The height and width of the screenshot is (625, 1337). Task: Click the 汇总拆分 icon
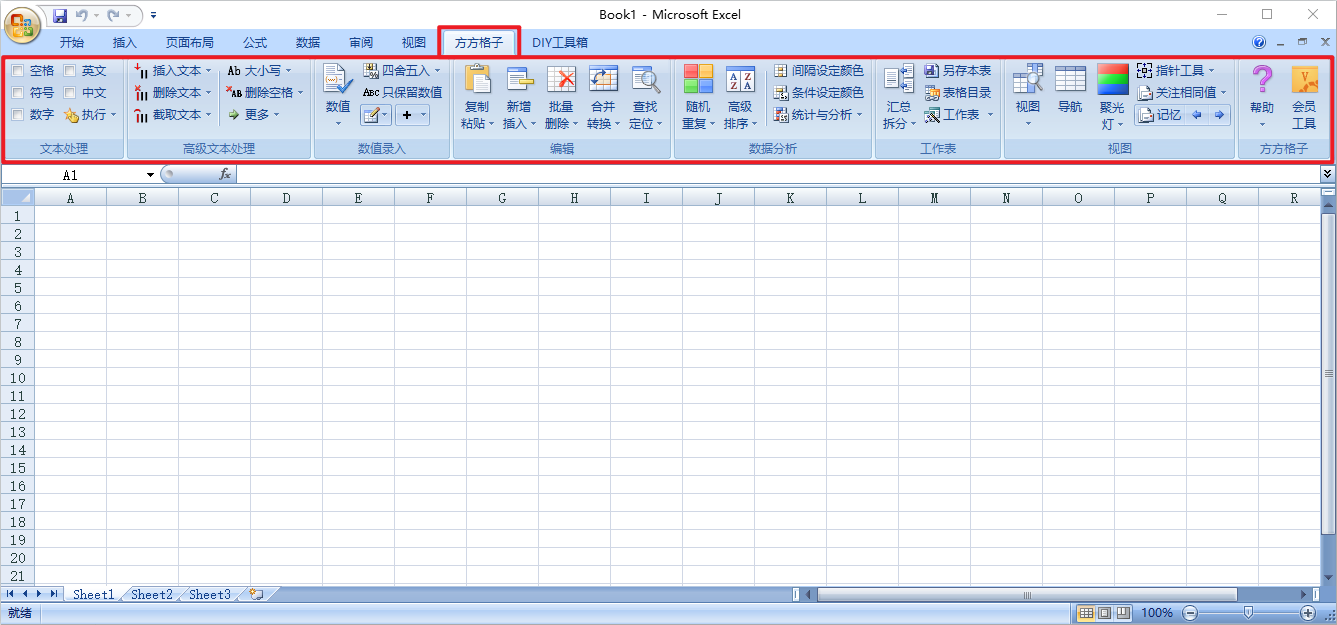899,80
